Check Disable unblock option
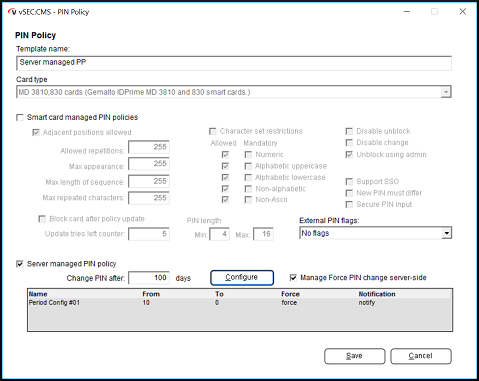 click(x=349, y=131)
